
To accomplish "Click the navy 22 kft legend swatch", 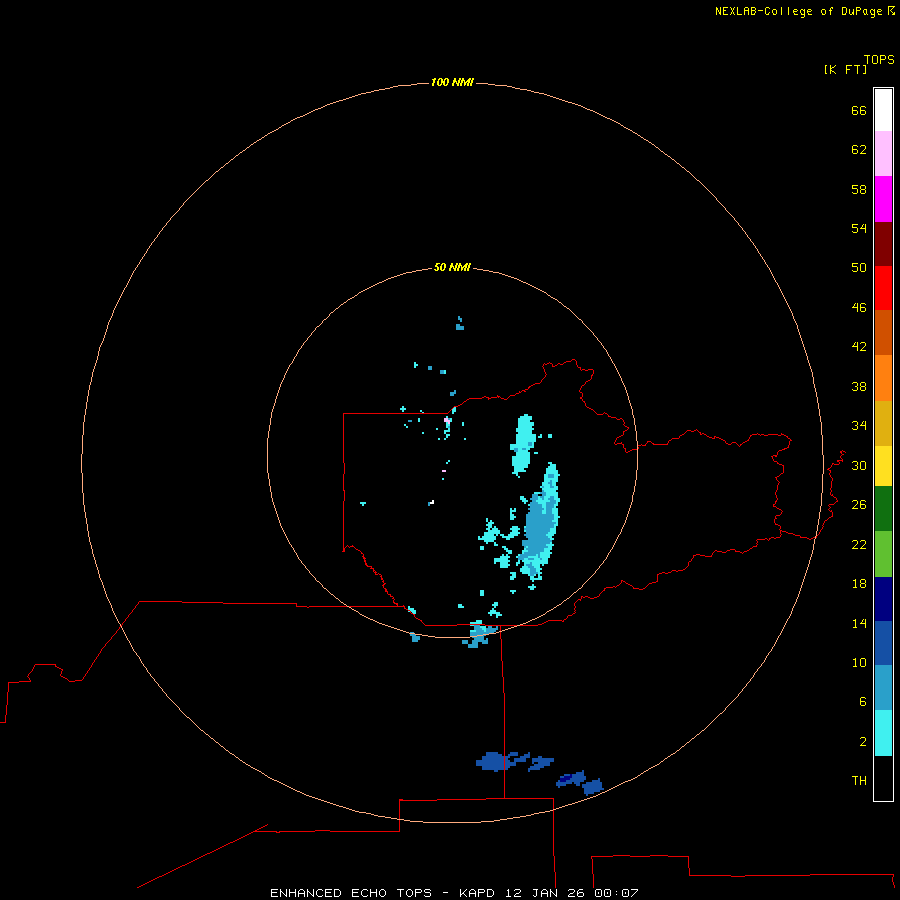I will [883, 599].
